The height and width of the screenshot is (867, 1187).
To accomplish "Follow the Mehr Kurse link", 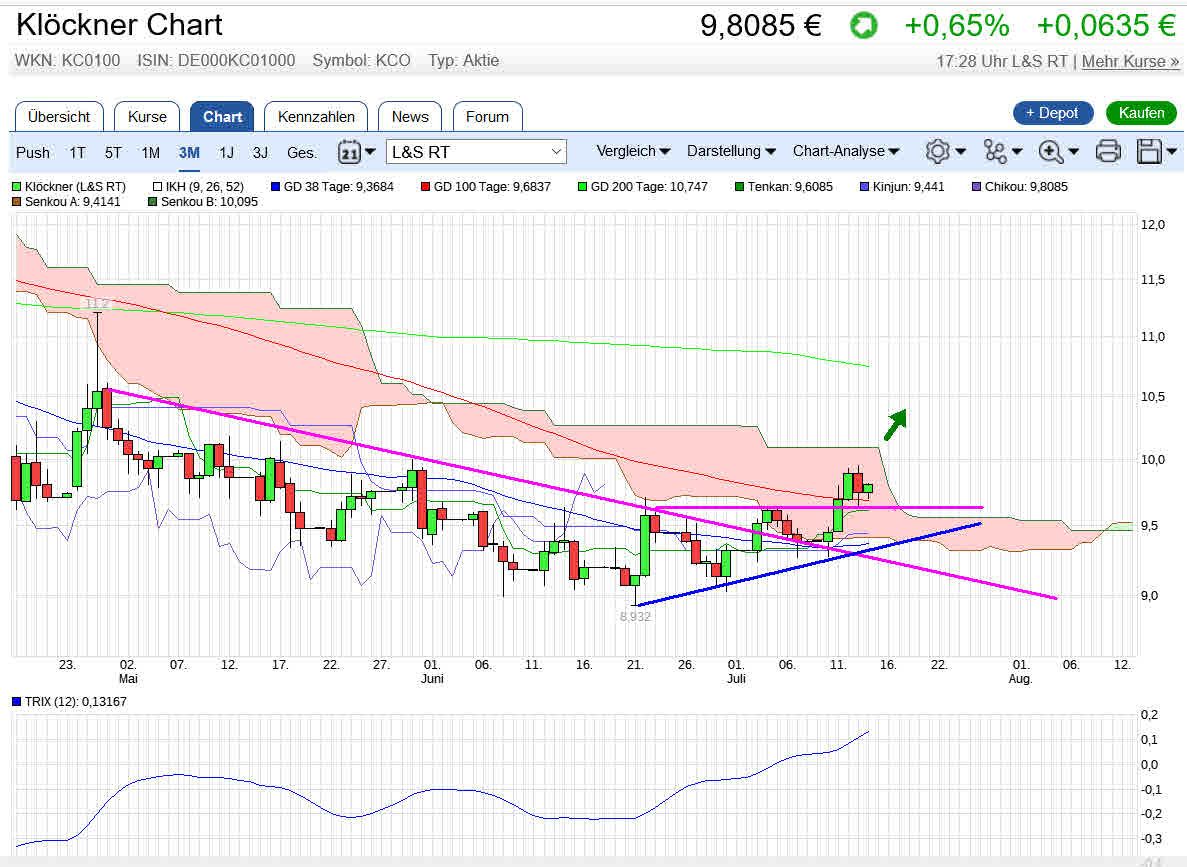I will coord(1130,61).
